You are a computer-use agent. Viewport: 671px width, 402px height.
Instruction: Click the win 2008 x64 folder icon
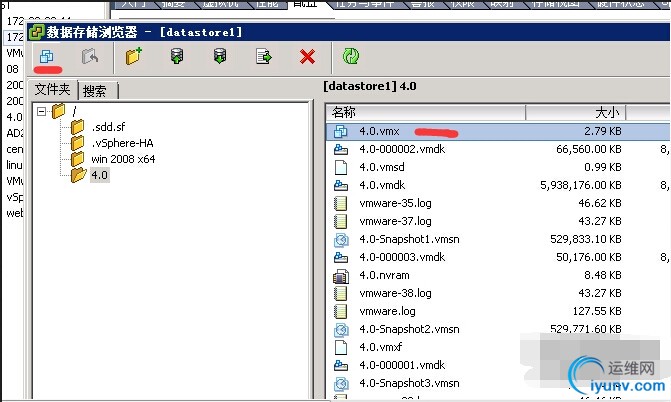pyautogui.click(x=77, y=159)
